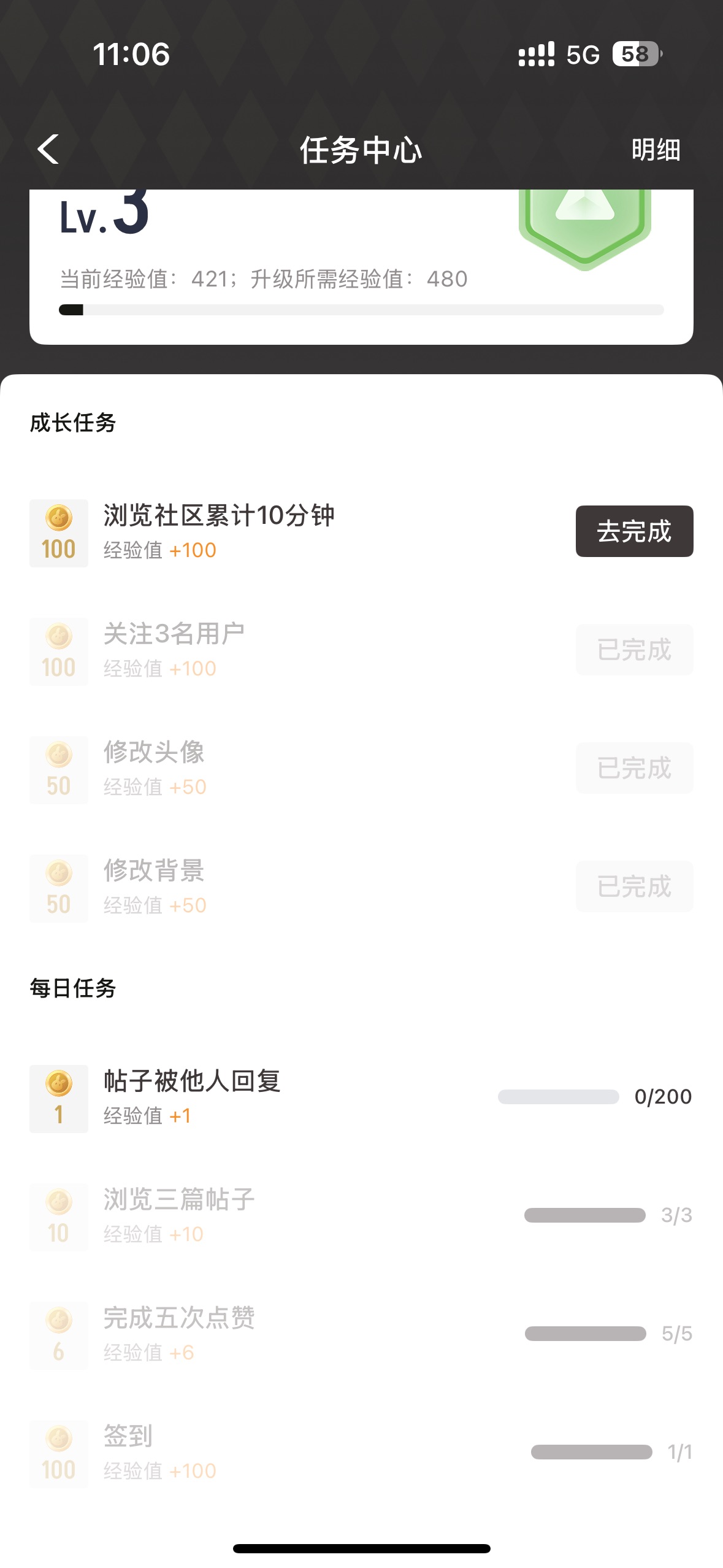Select the 完成五次点赞 task title
723x1568 pixels.
(x=179, y=1317)
